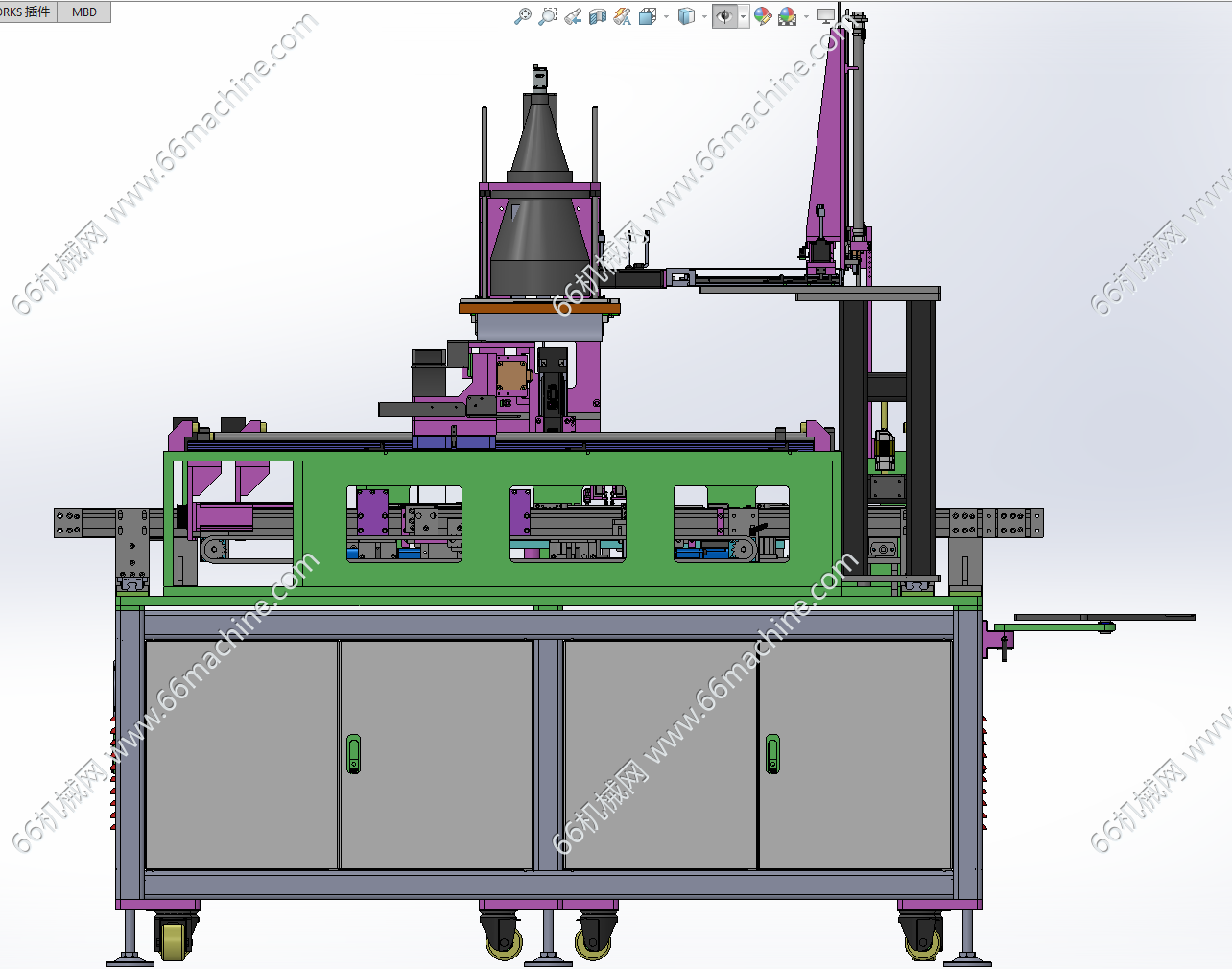
Task: Toggle the Hide/Show Items eye icon
Action: click(724, 16)
